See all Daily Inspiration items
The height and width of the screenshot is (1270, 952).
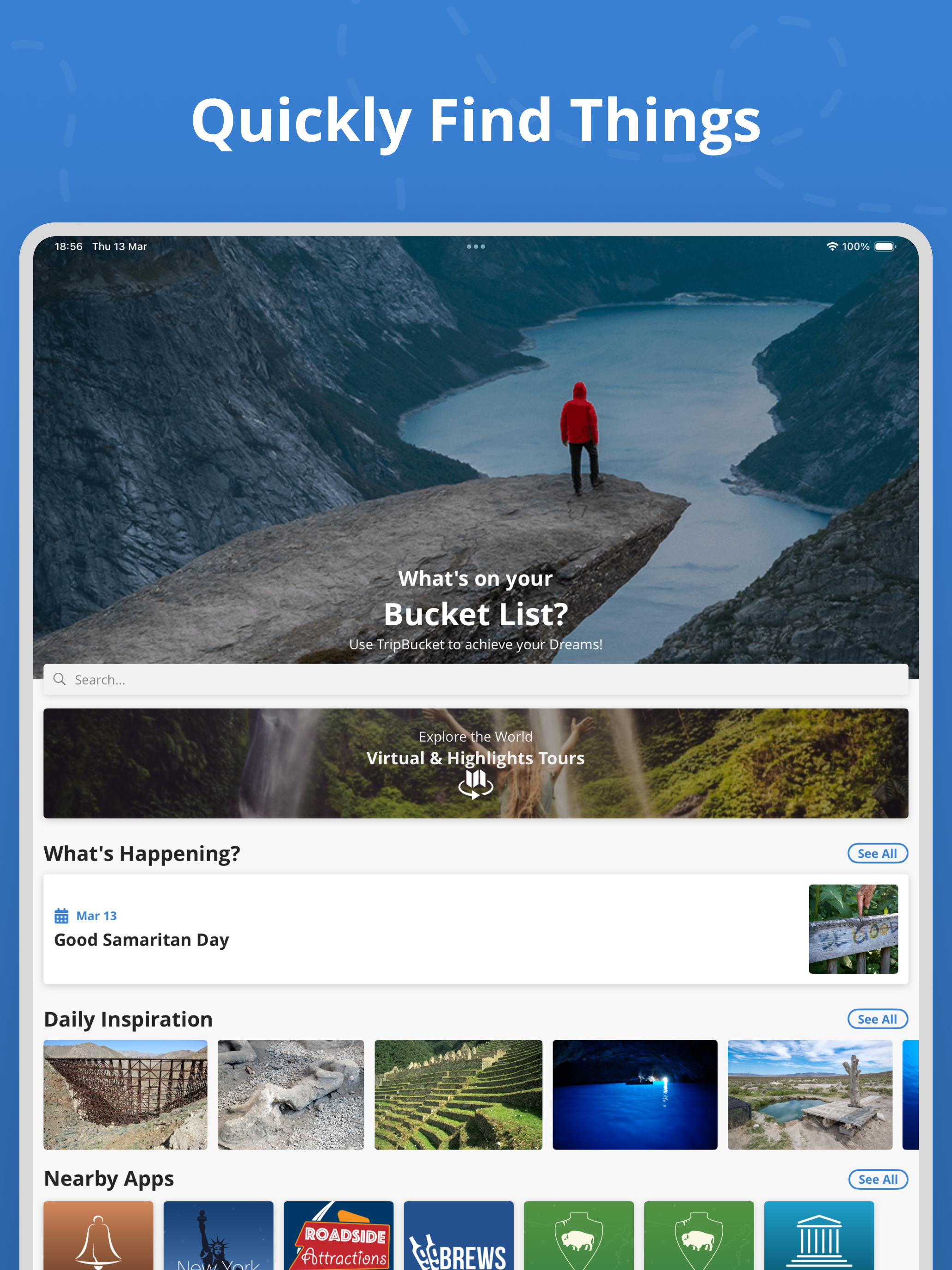click(877, 1019)
